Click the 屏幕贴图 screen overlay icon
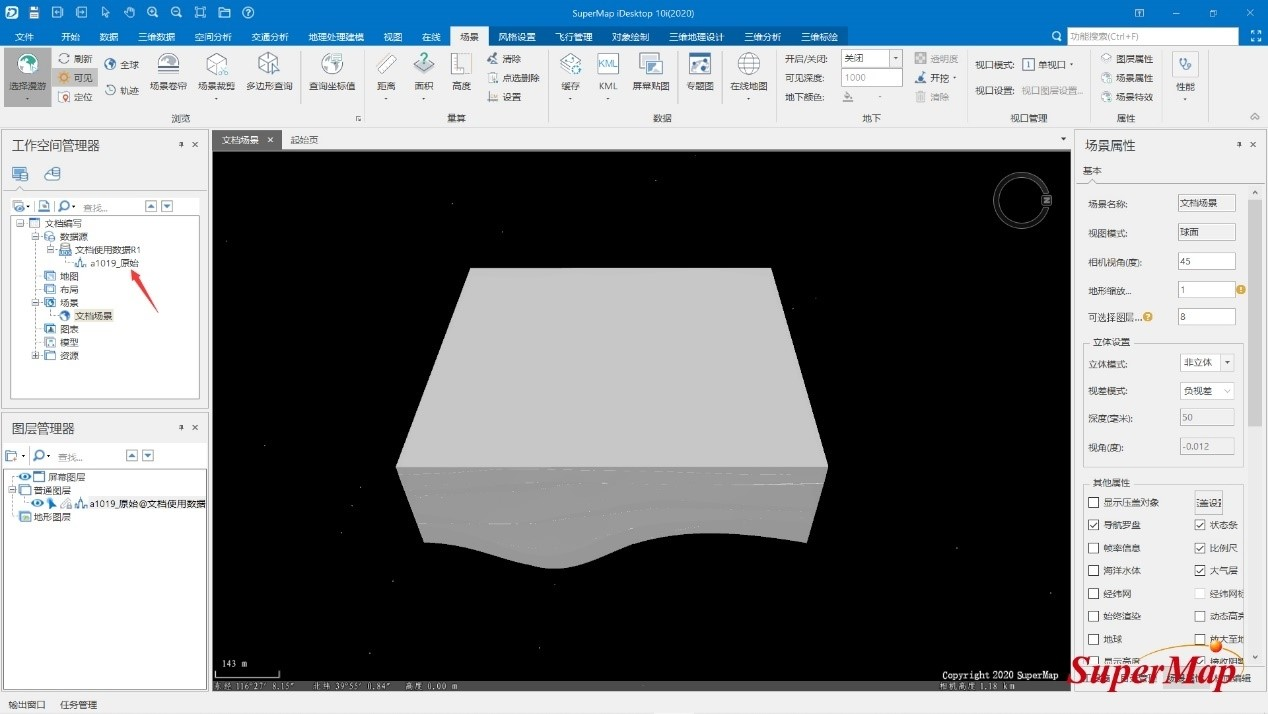The image size is (1268, 714). [650, 68]
